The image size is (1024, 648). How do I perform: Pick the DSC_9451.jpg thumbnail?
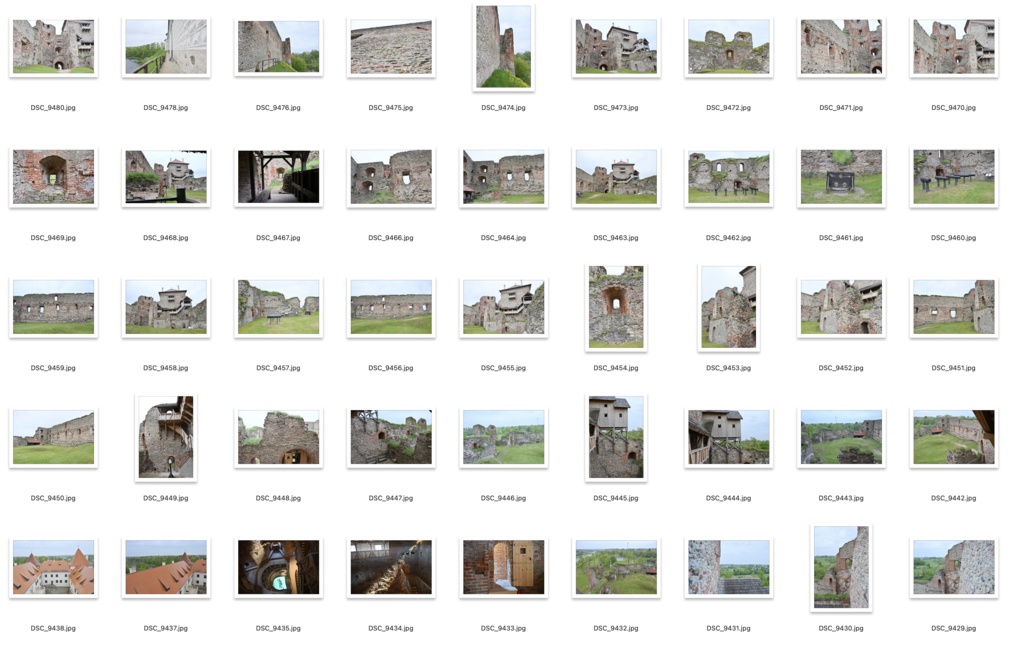pos(953,307)
